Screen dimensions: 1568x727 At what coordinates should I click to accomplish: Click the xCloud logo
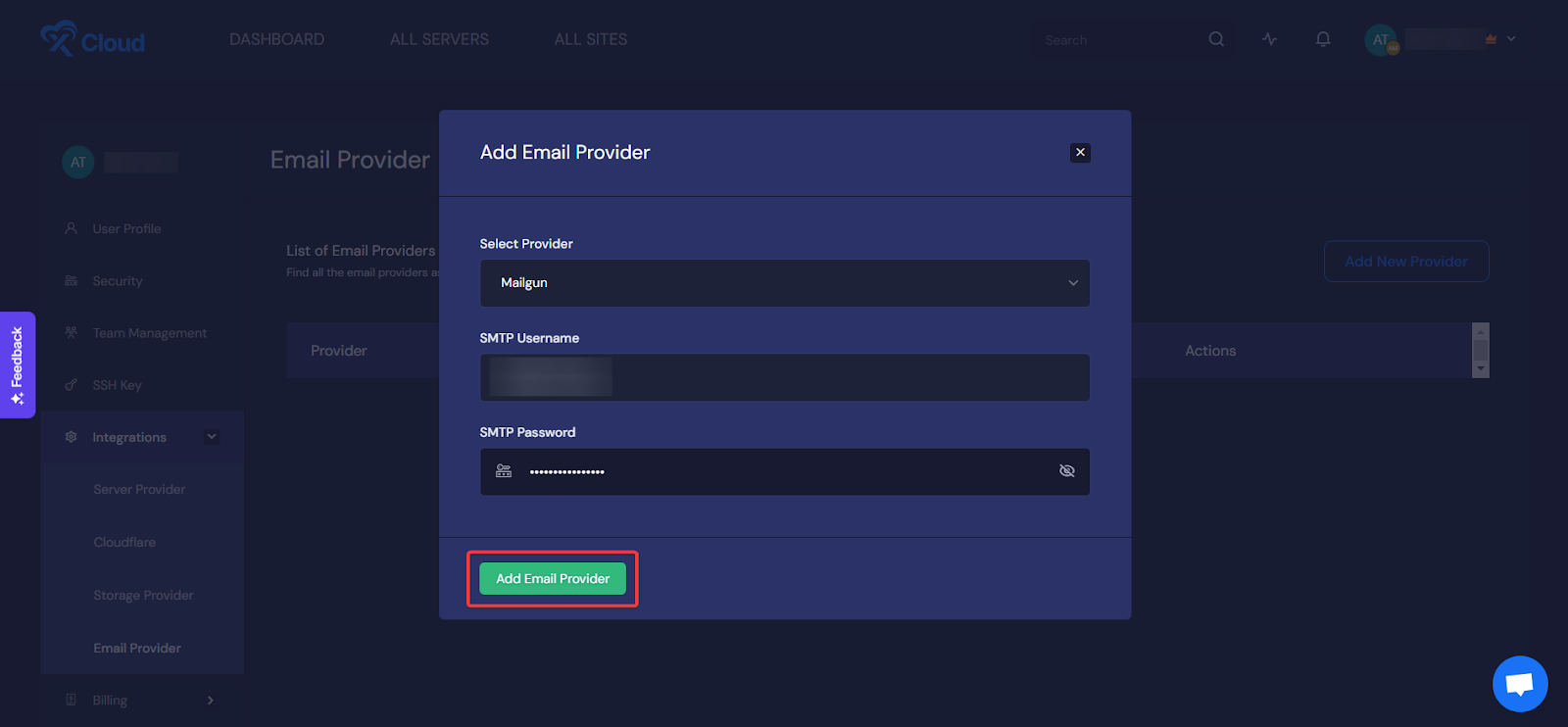pyautogui.click(x=93, y=40)
